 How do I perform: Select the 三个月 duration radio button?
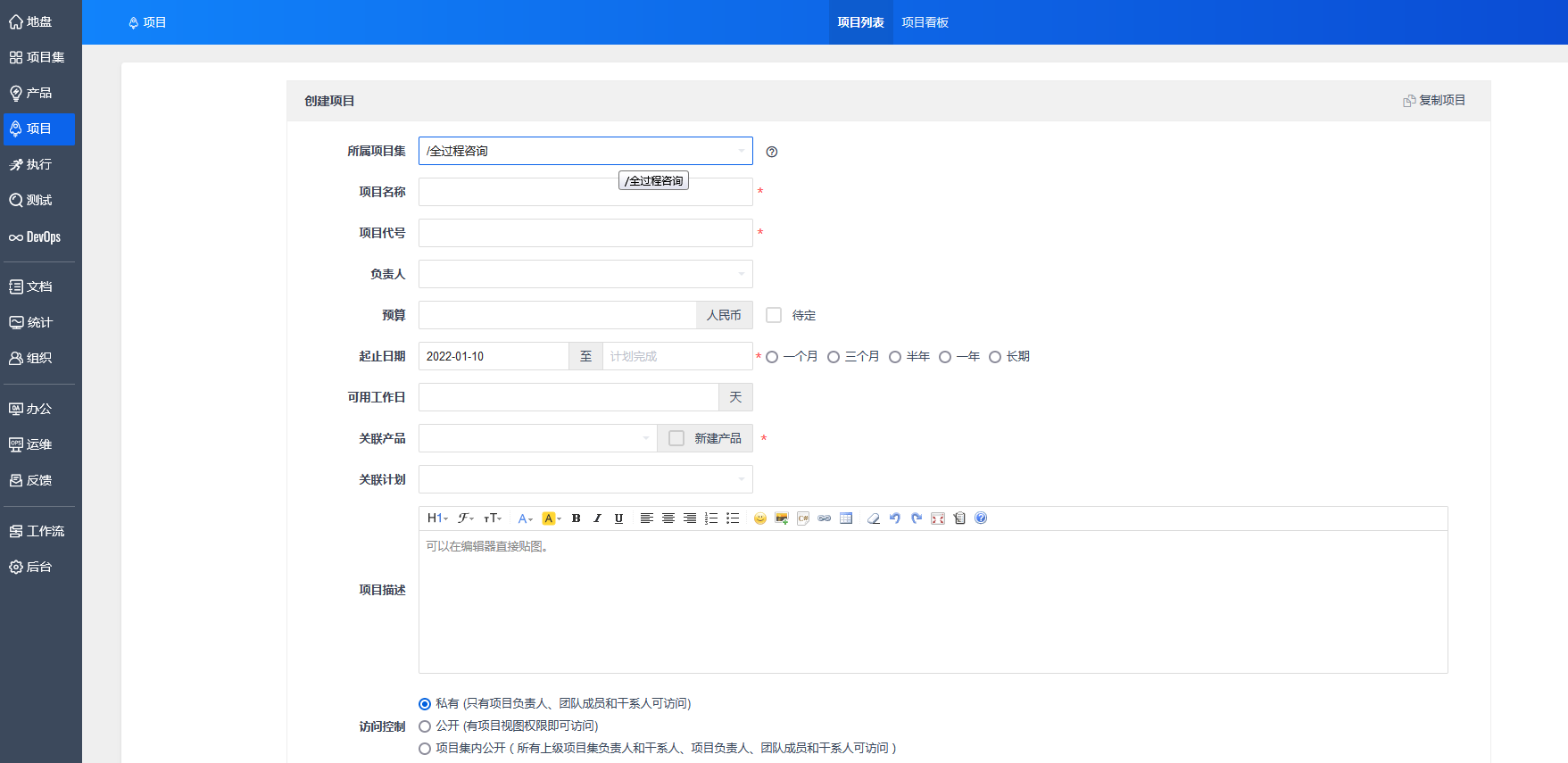[834, 357]
